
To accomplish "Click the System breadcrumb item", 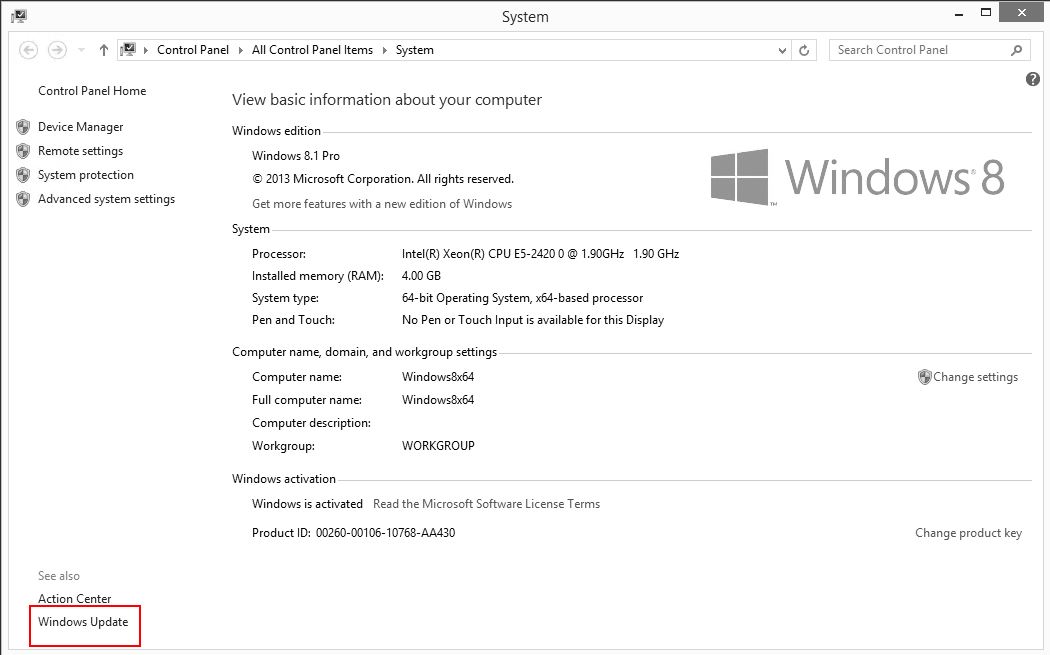I will (415, 50).
